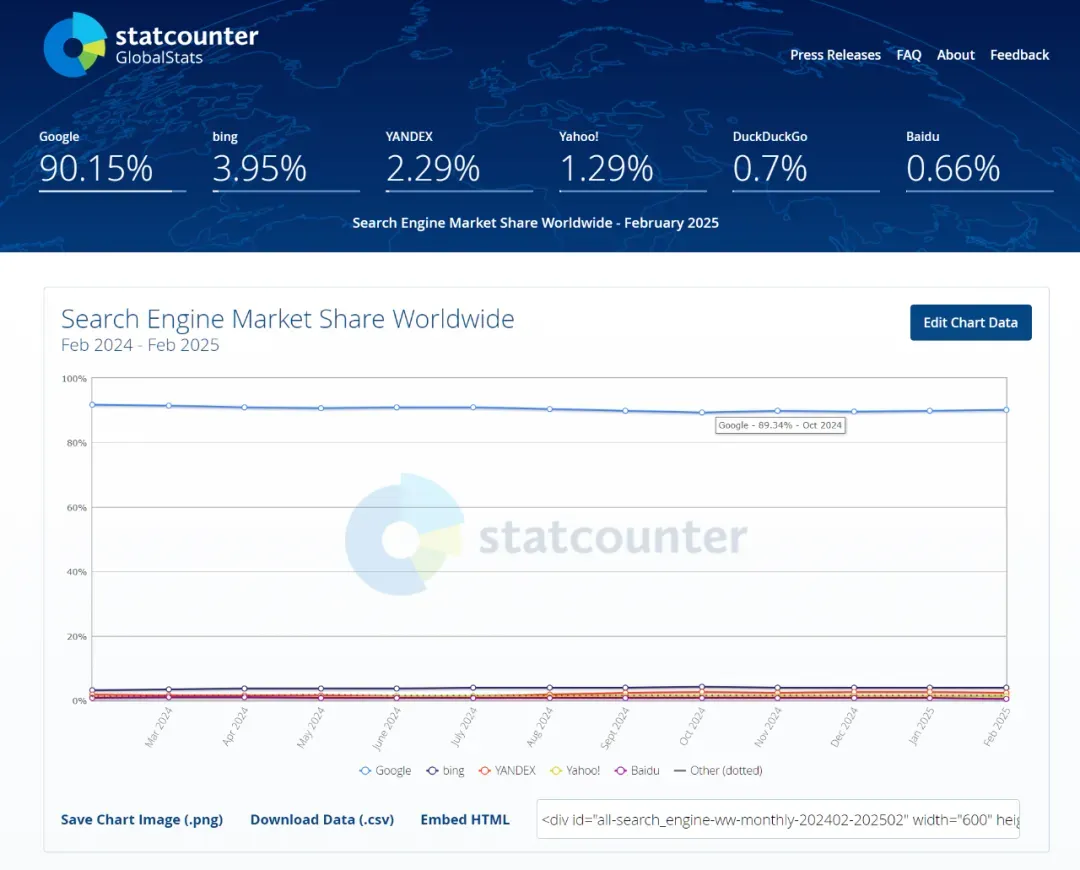Select the DuckDuckGo 0.7% stat header

point(806,160)
